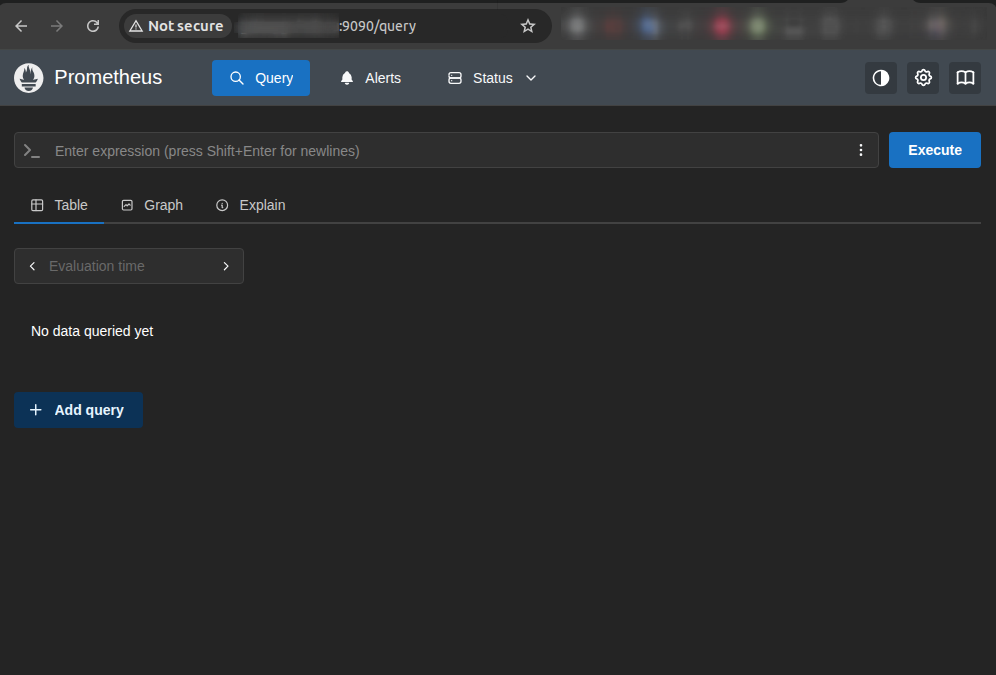Click the Execute button
The height and width of the screenshot is (675, 996).
[934, 150]
